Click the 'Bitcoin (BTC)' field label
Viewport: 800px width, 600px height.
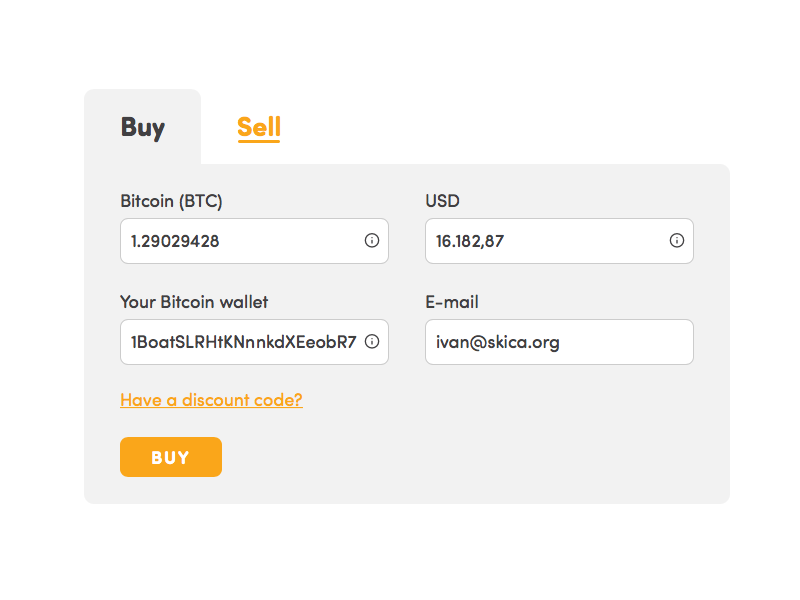coord(171,201)
